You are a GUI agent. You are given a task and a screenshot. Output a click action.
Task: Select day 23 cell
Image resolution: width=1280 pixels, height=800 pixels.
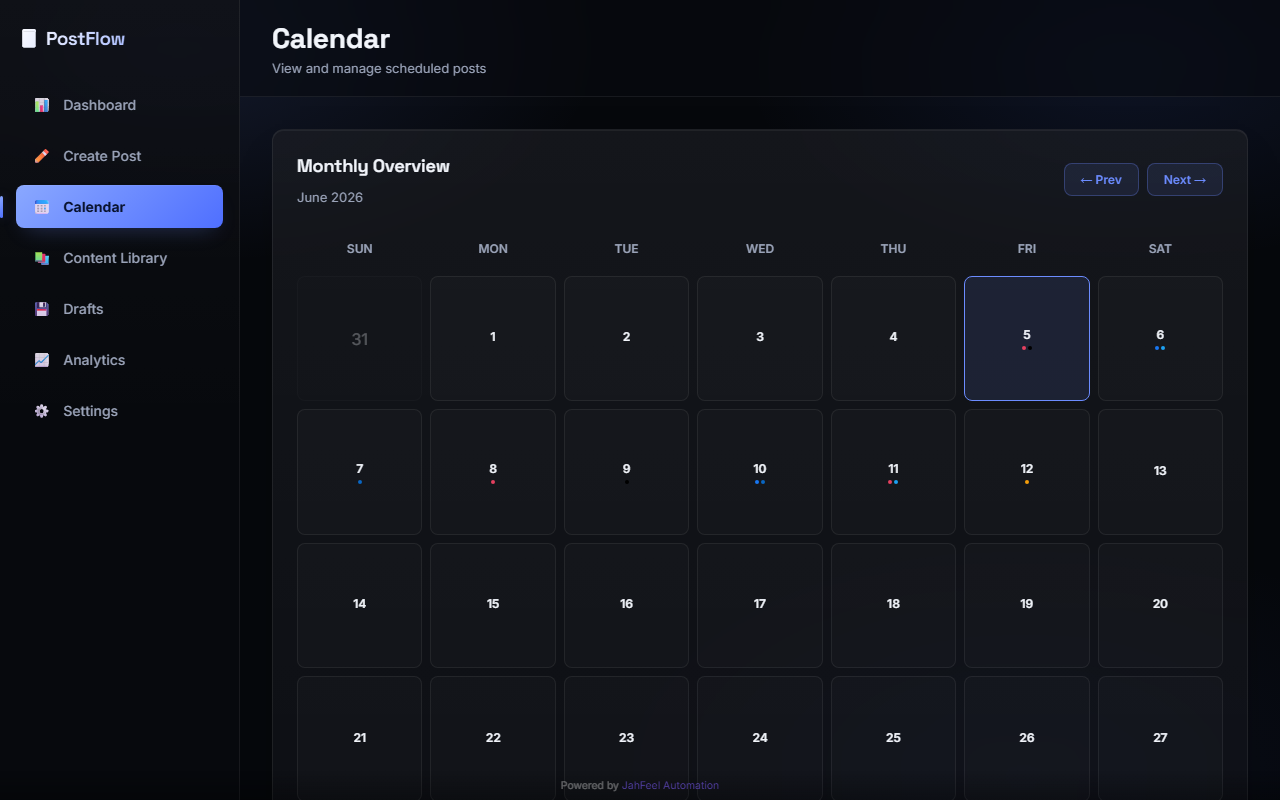click(x=626, y=738)
